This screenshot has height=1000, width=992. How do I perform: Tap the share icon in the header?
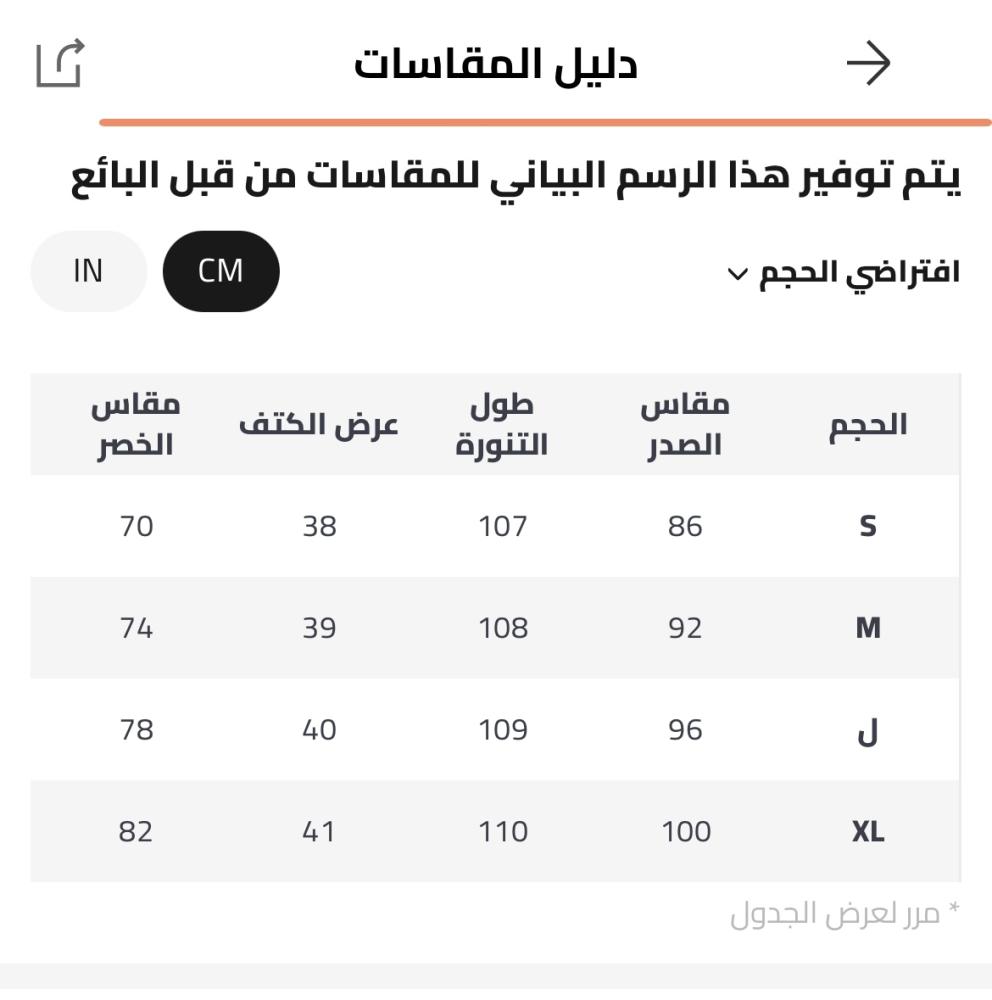(60, 64)
